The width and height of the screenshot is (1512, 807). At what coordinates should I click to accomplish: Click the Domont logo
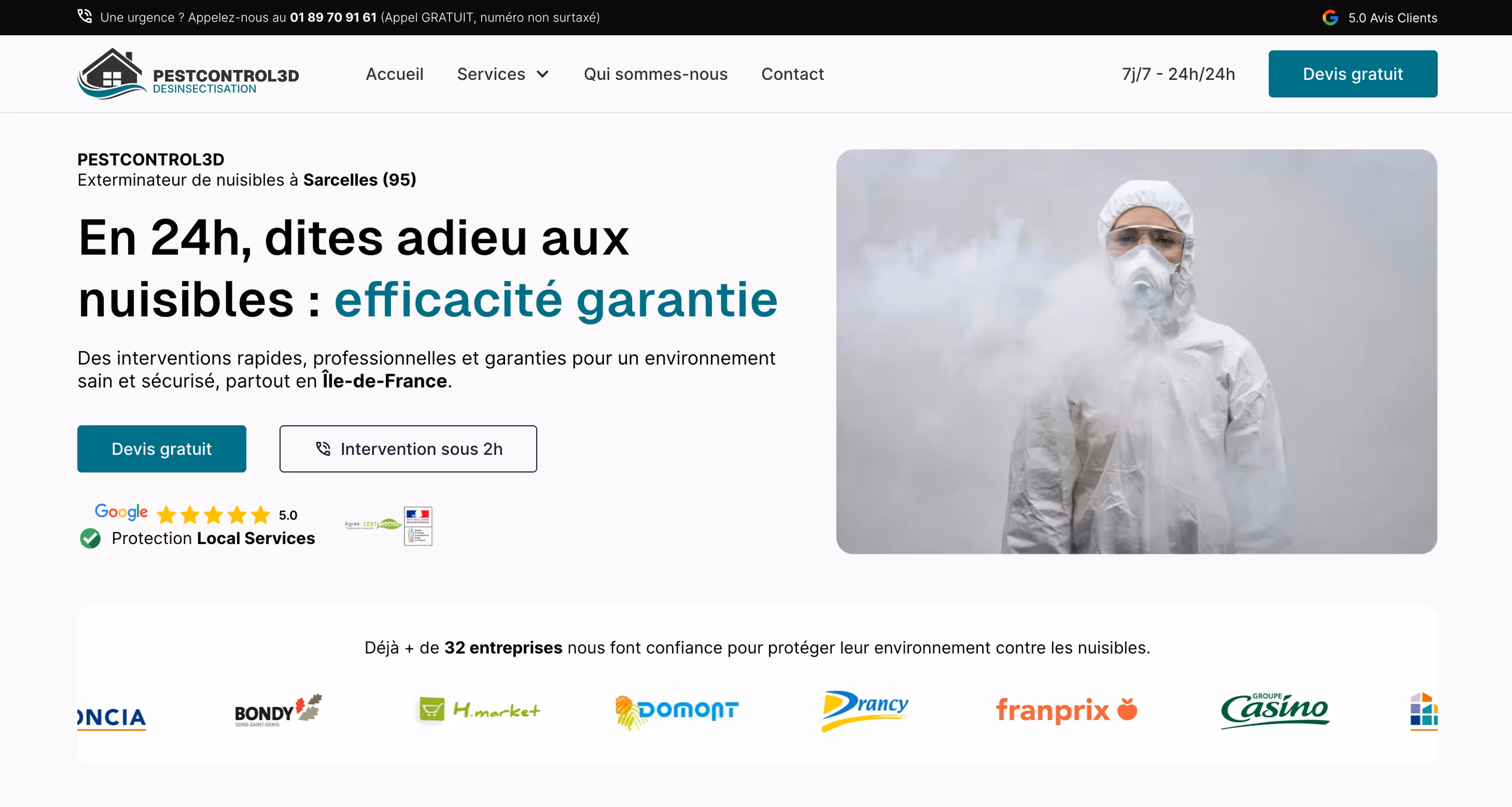click(x=676, y=712)
